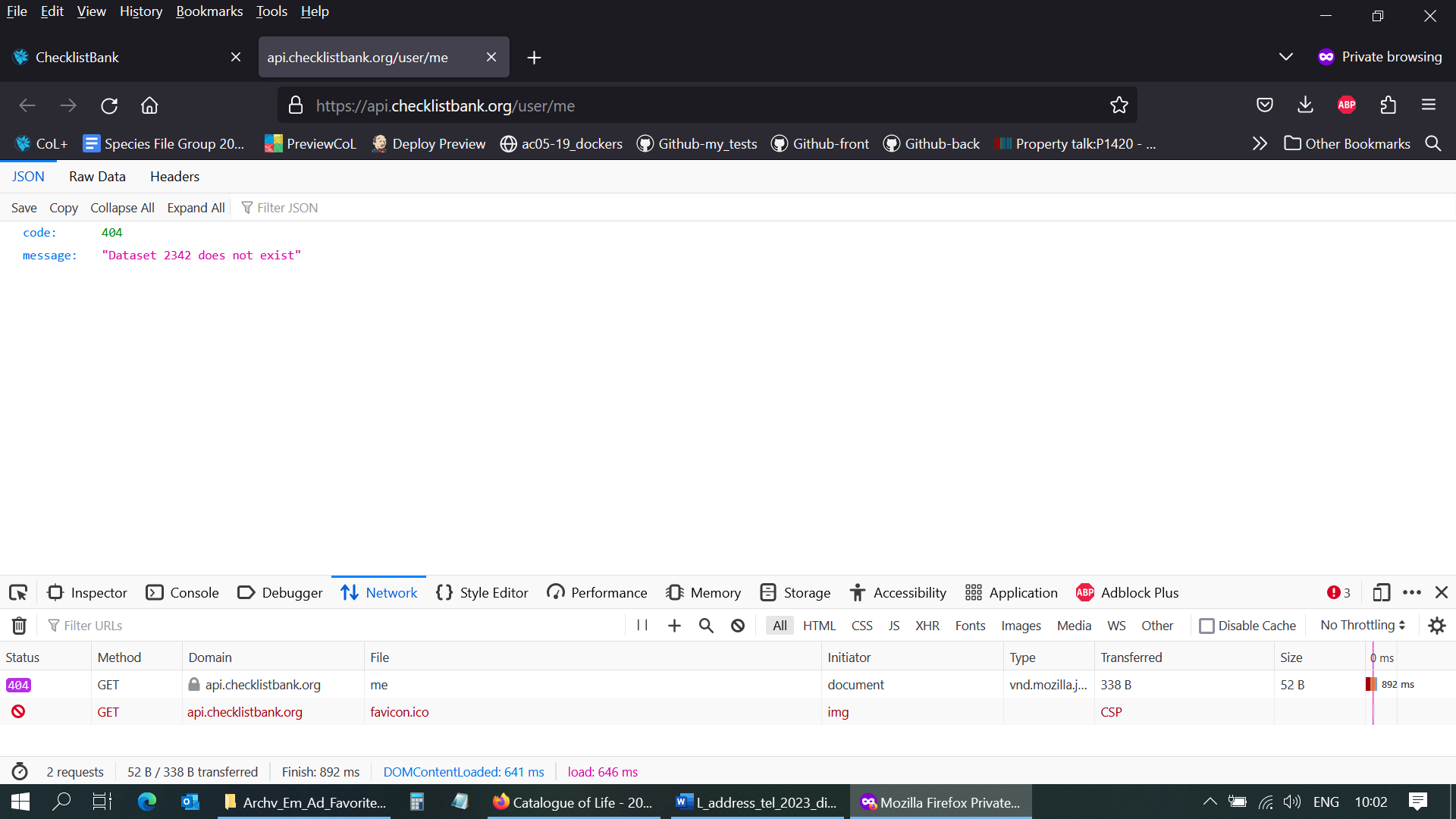Open request blocking icon
Viewport: 1456px width, 819px height.
[738, 626]
